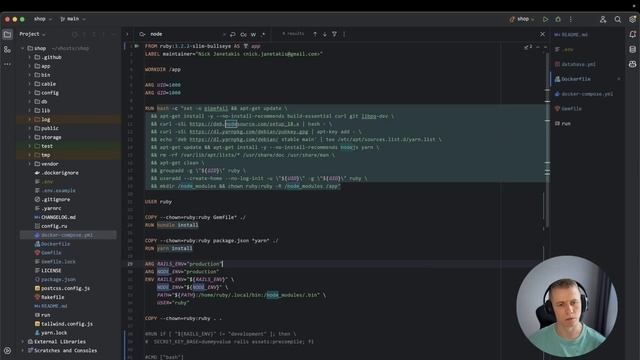Open Code With Me user icon
This screenshot has height=360, width=640.
603,19
